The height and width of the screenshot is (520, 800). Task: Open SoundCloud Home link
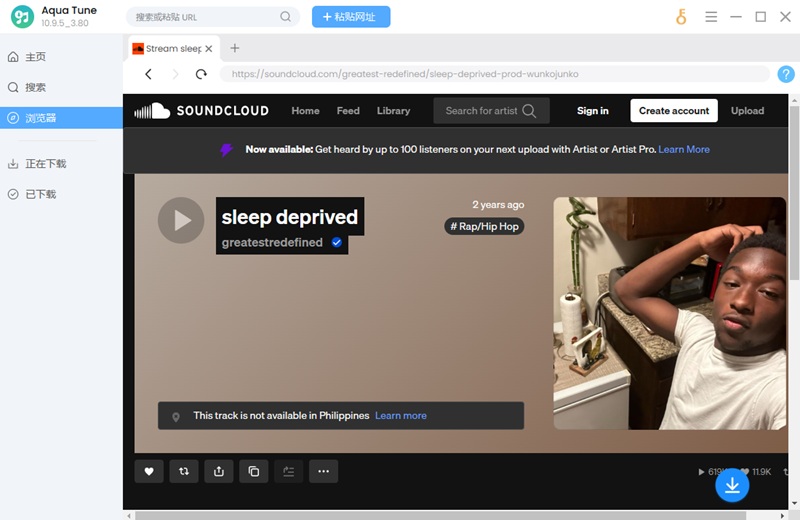click(305, 111)
